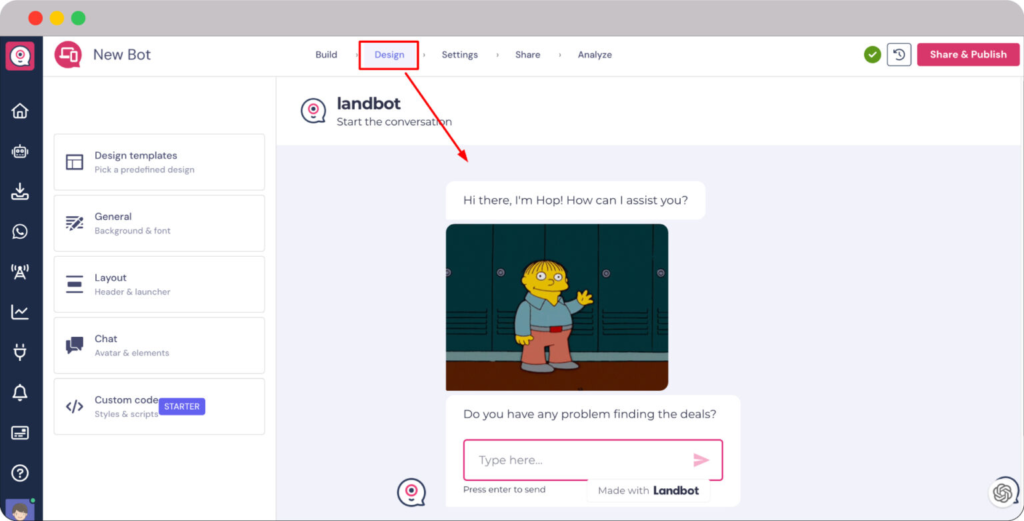
Task: Open Chat avatar & elements settings
Action: click(159, 345)
